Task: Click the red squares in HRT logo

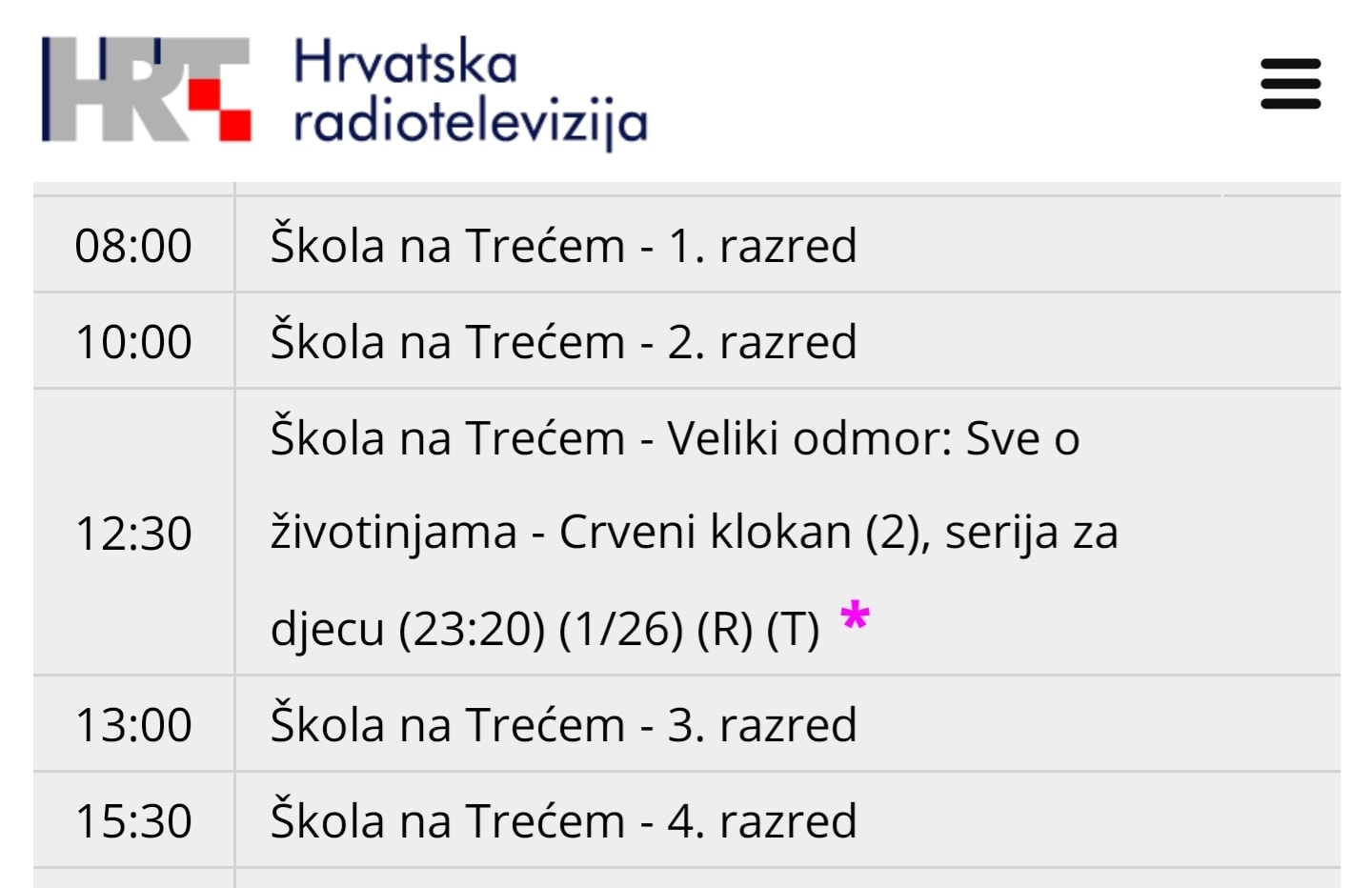Action: point(220,110)
